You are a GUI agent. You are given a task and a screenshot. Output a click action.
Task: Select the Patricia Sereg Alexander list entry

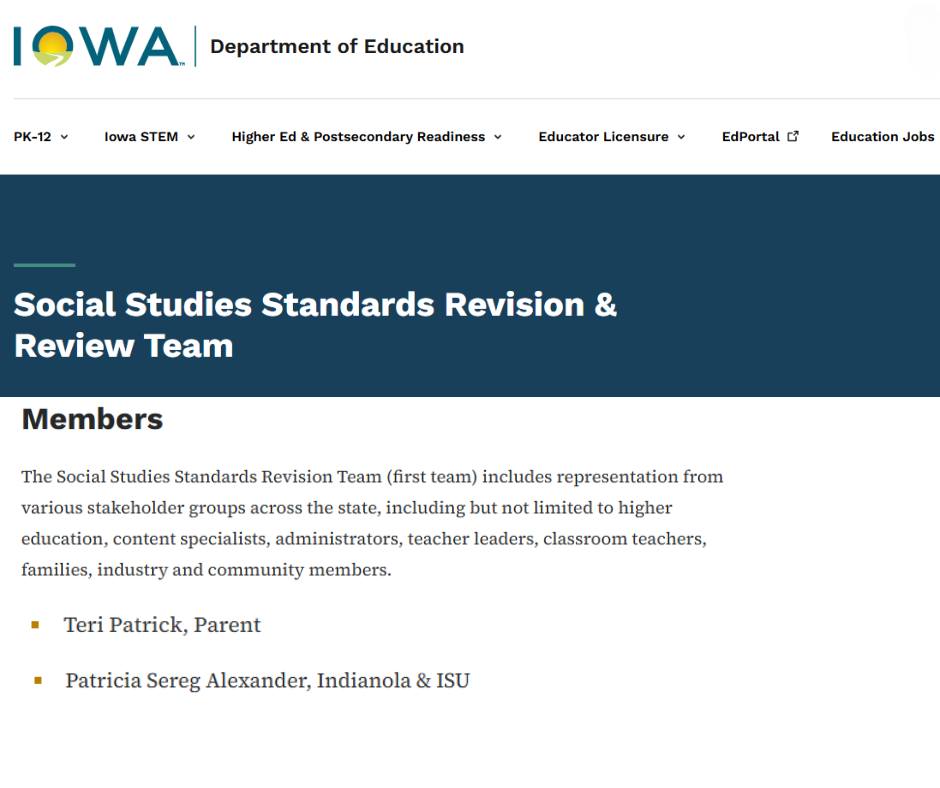pyautogui.click(x=267, y=681)
